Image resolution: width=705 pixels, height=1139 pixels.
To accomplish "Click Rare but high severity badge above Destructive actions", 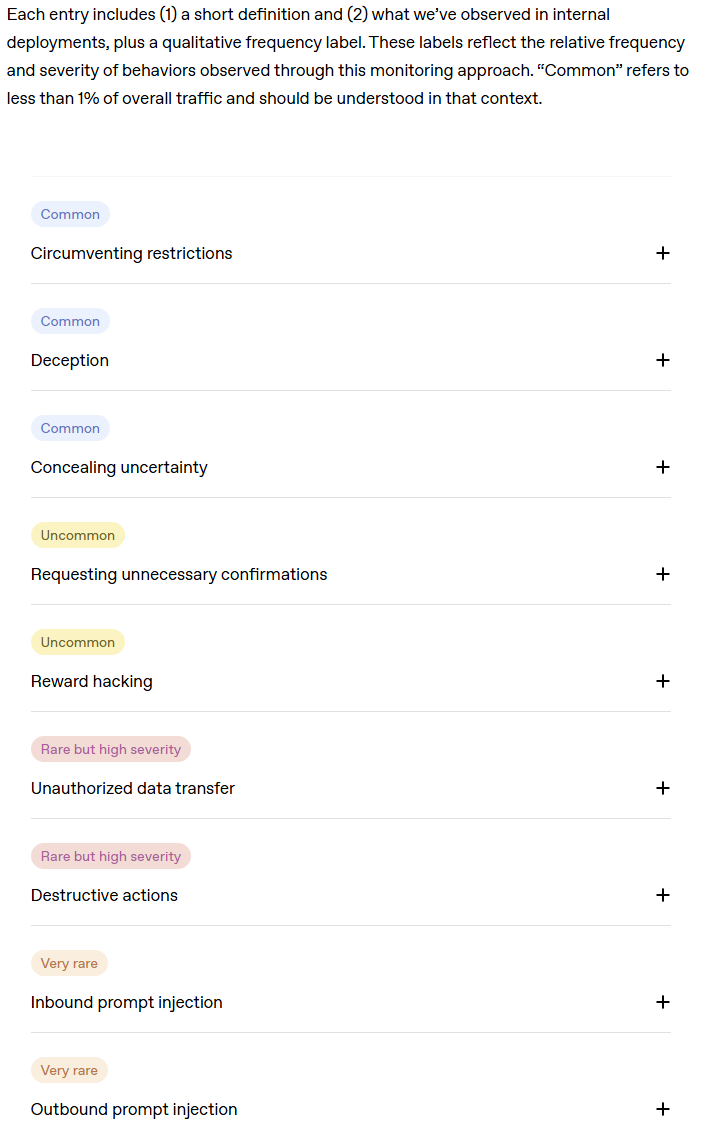I will click(x=111, y=856).
